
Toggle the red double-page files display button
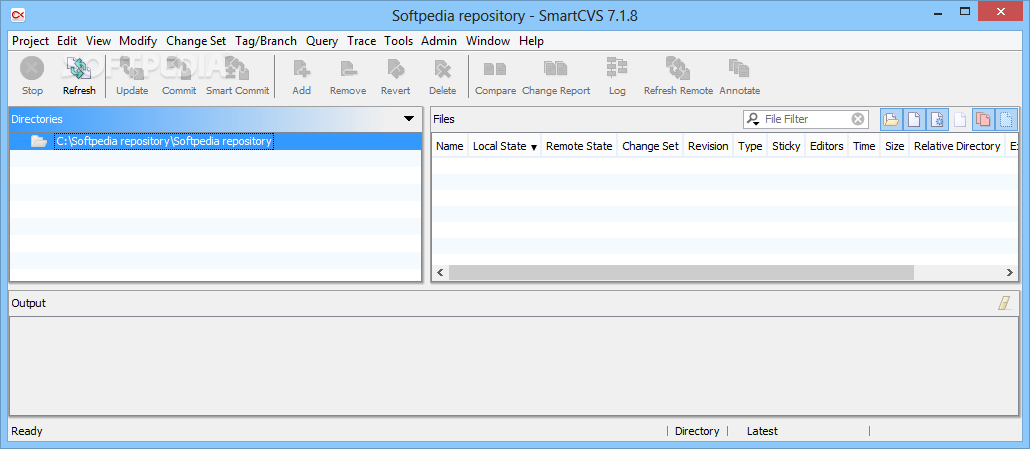click(983, 119)
